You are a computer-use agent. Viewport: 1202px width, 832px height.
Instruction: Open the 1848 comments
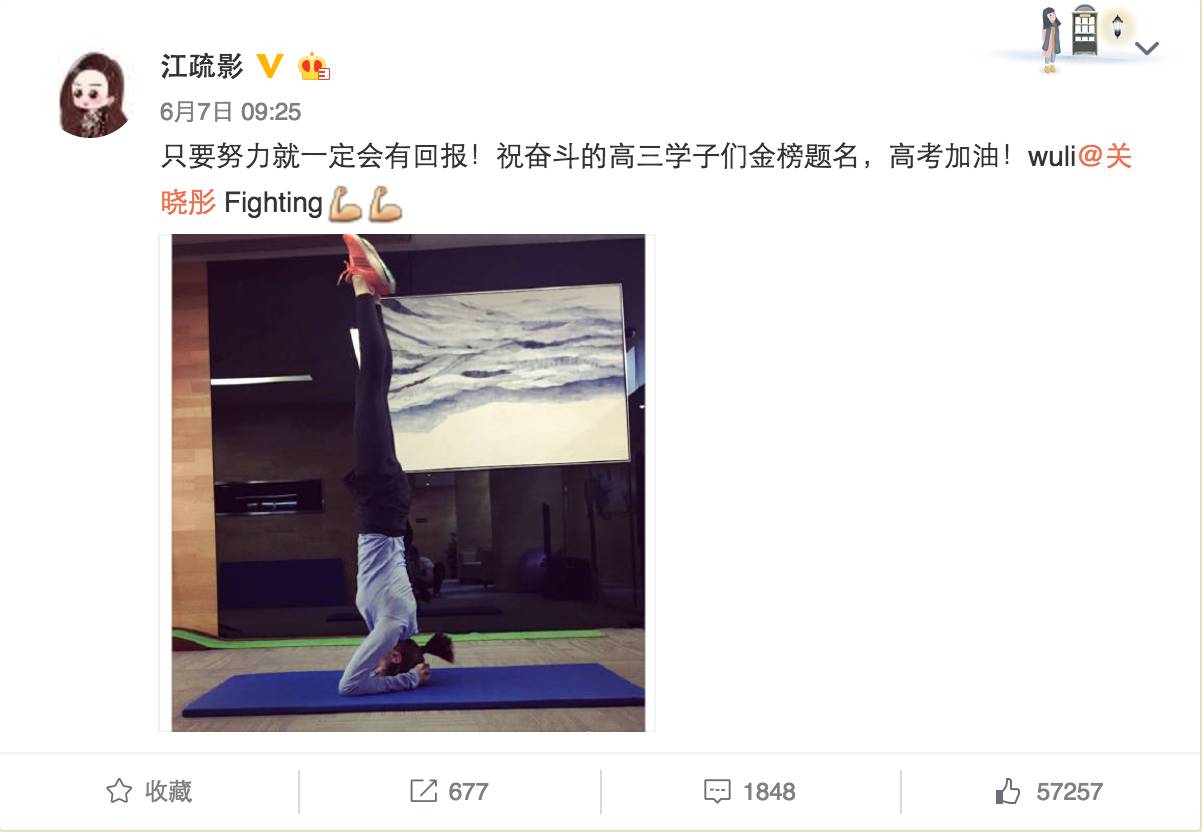tap(769, 792)
